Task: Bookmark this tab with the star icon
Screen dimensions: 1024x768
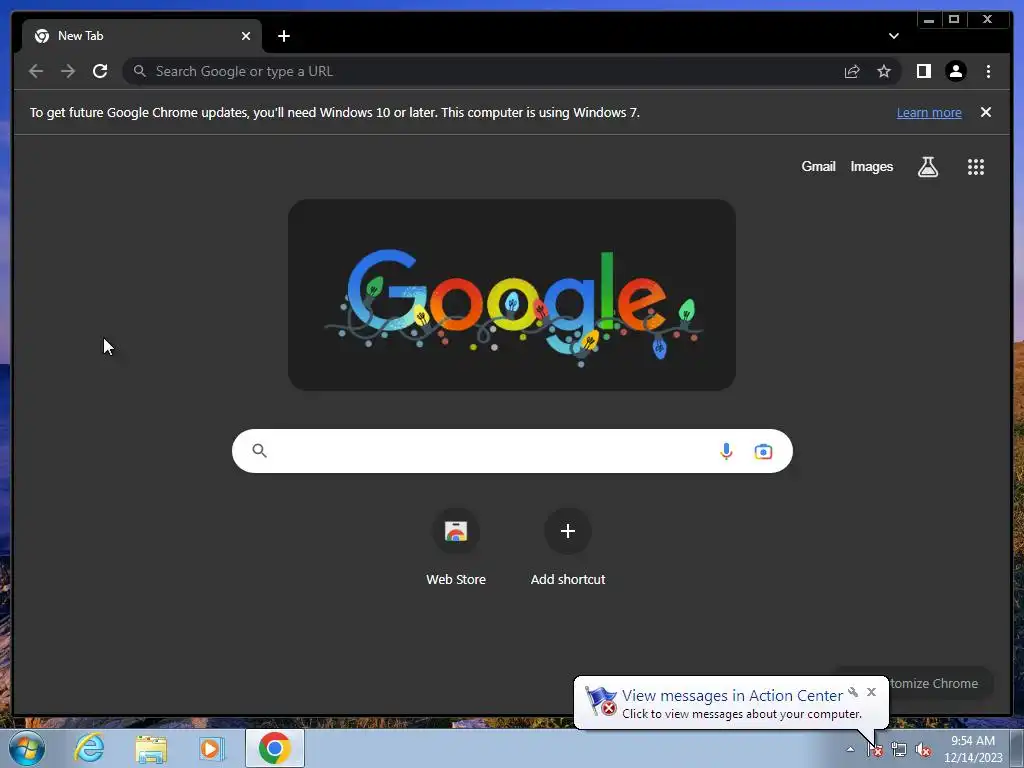Action: 884,71
